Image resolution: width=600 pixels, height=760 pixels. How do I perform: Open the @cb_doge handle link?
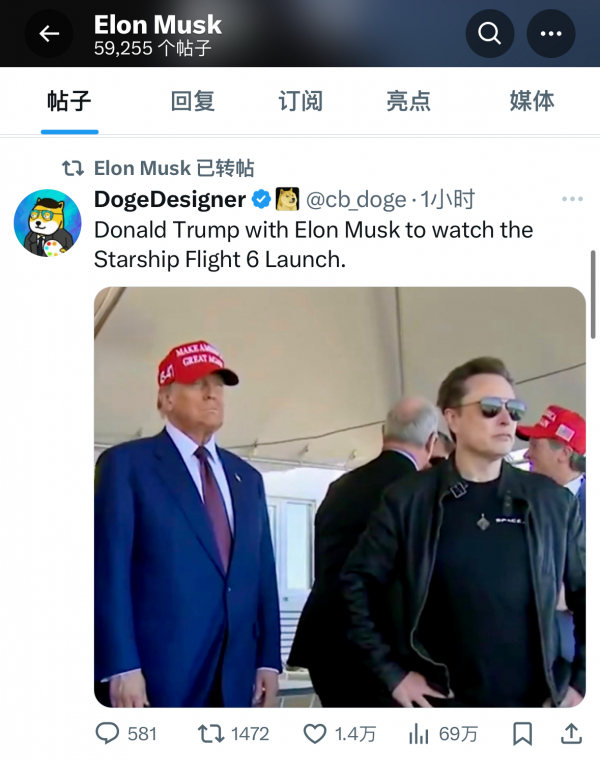click(x=355, y=199)
